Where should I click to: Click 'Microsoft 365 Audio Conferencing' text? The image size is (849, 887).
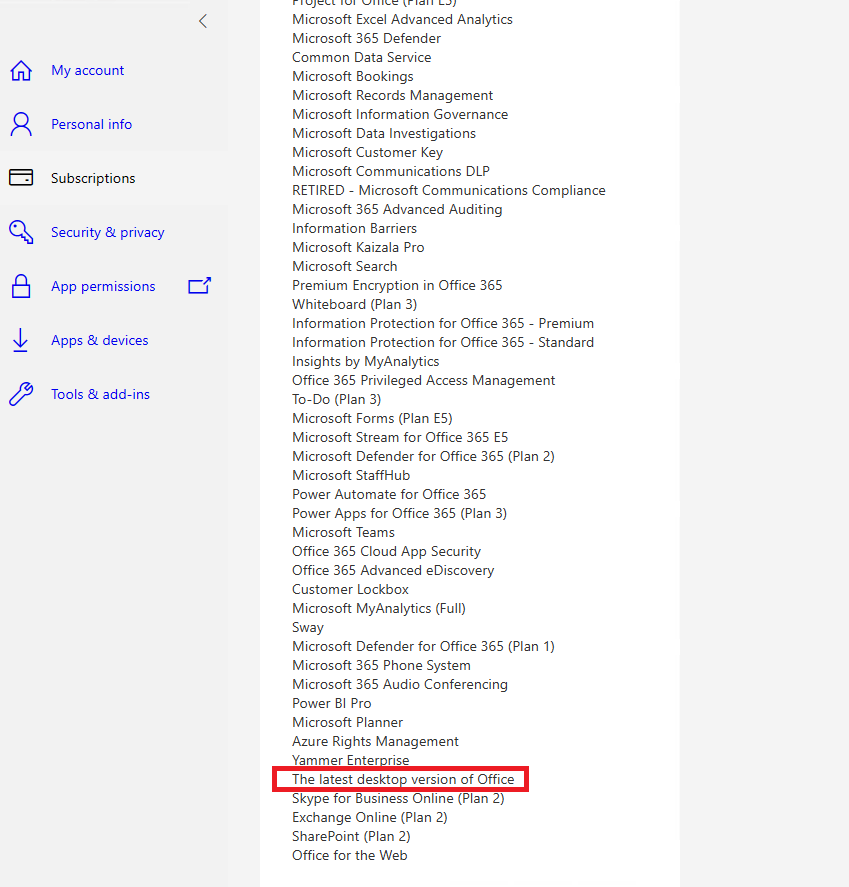pyautogui.click(x=400, y=684)
